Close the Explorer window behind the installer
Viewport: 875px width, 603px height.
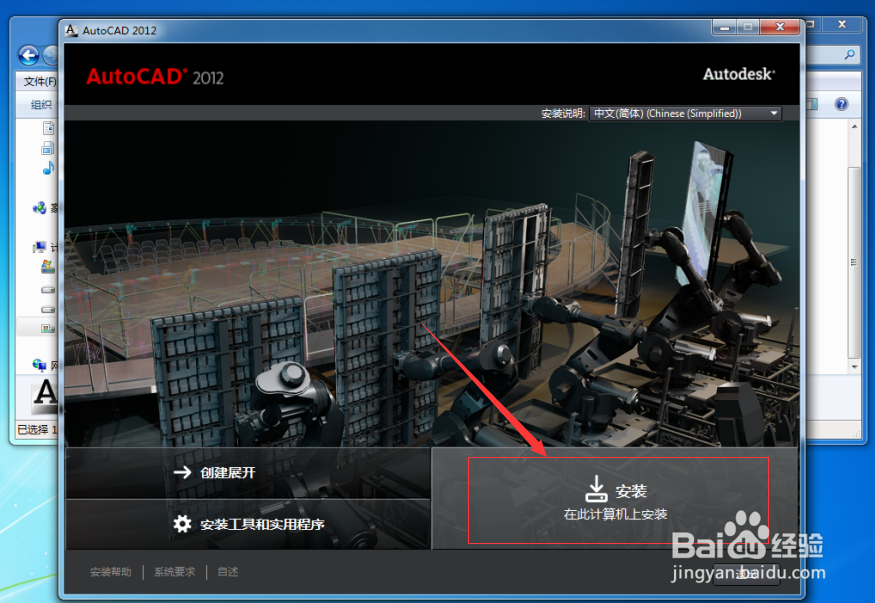[x=842, y=25]
